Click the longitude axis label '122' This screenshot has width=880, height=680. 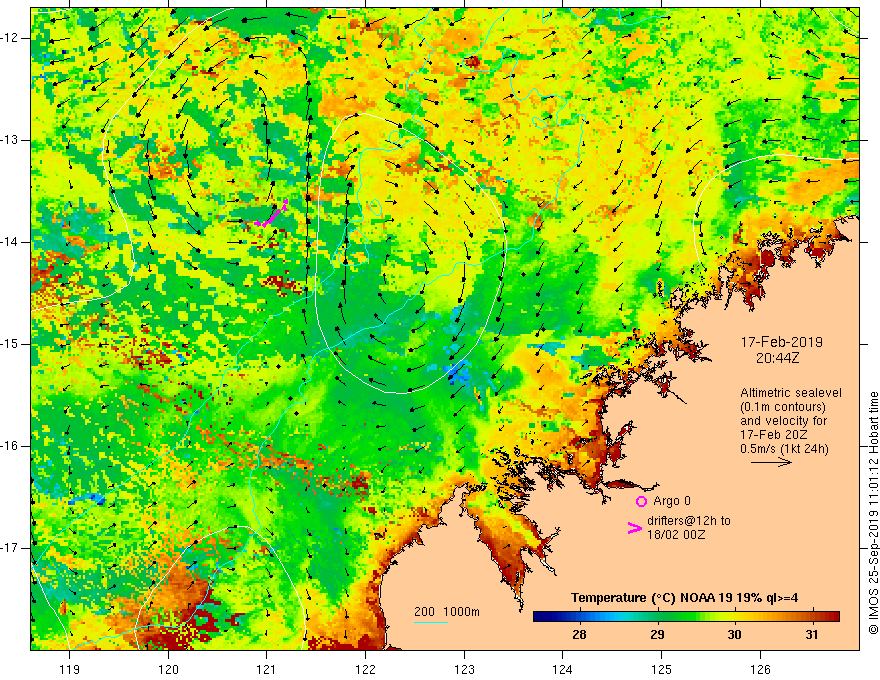click(365, 669)
